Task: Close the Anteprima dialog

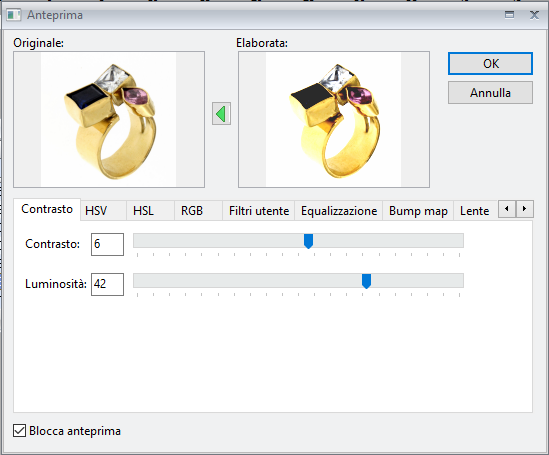Action: [534, 15]
